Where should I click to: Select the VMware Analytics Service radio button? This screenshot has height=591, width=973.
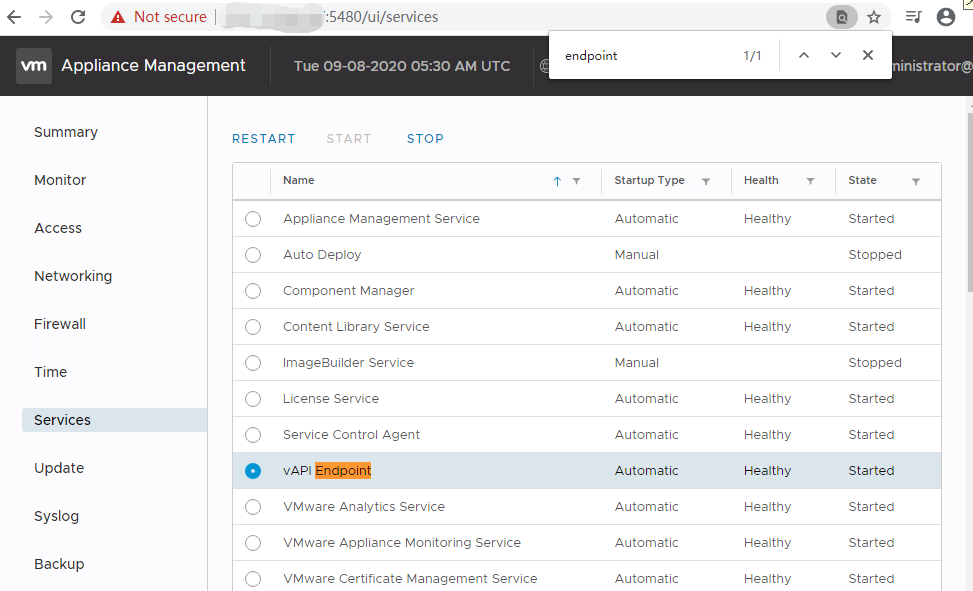click(x=253, y=507)
